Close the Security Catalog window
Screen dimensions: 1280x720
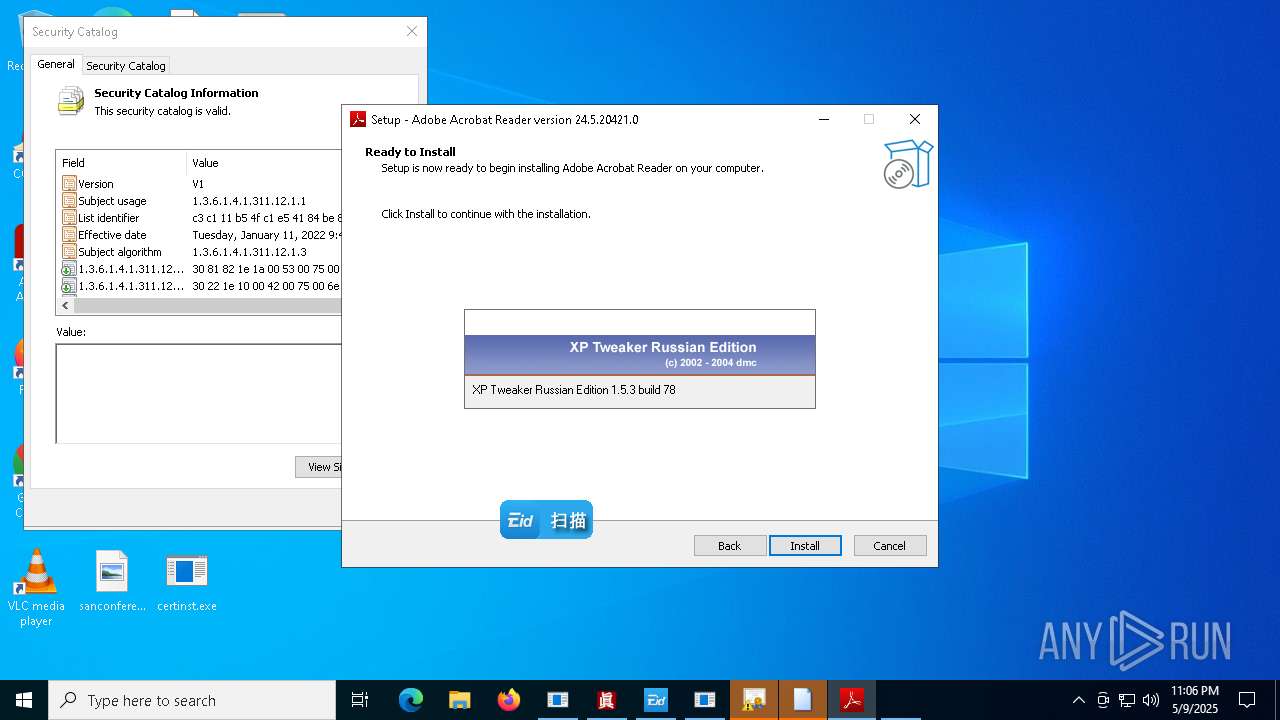[x=411, y=32]
